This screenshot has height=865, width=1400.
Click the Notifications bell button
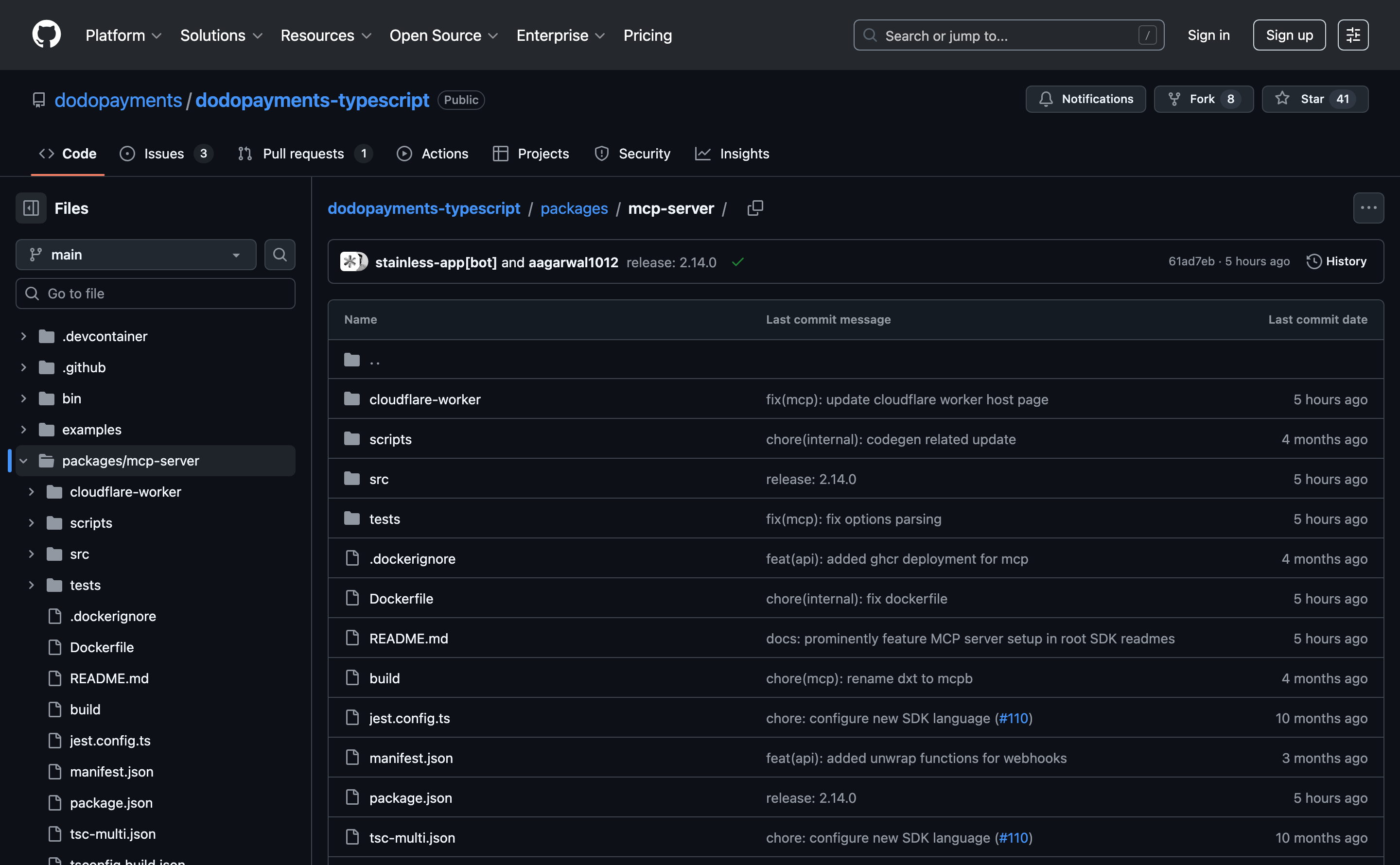coord(1085,99)
